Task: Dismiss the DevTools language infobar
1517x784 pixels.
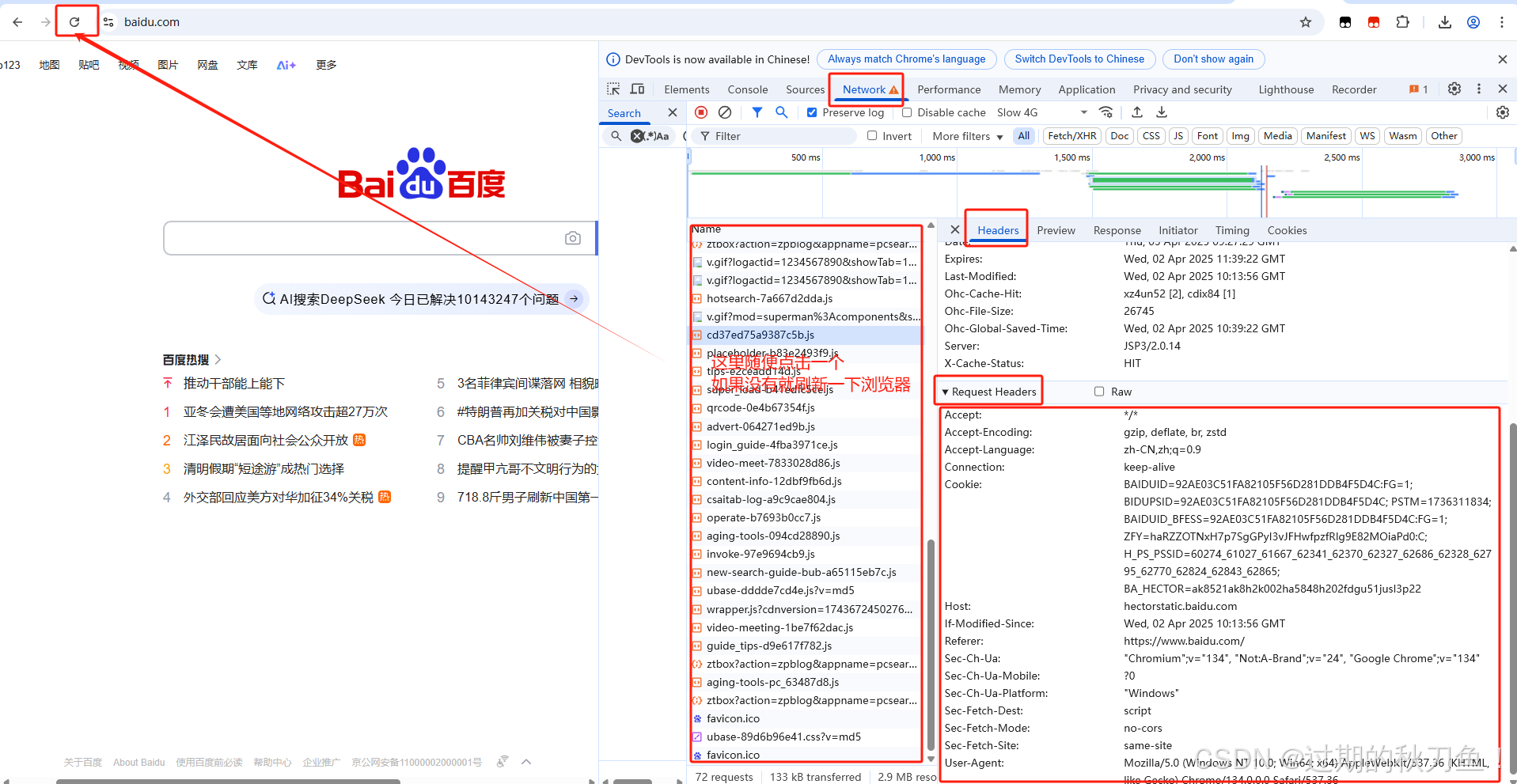Action: click(x=1503, y=59)
